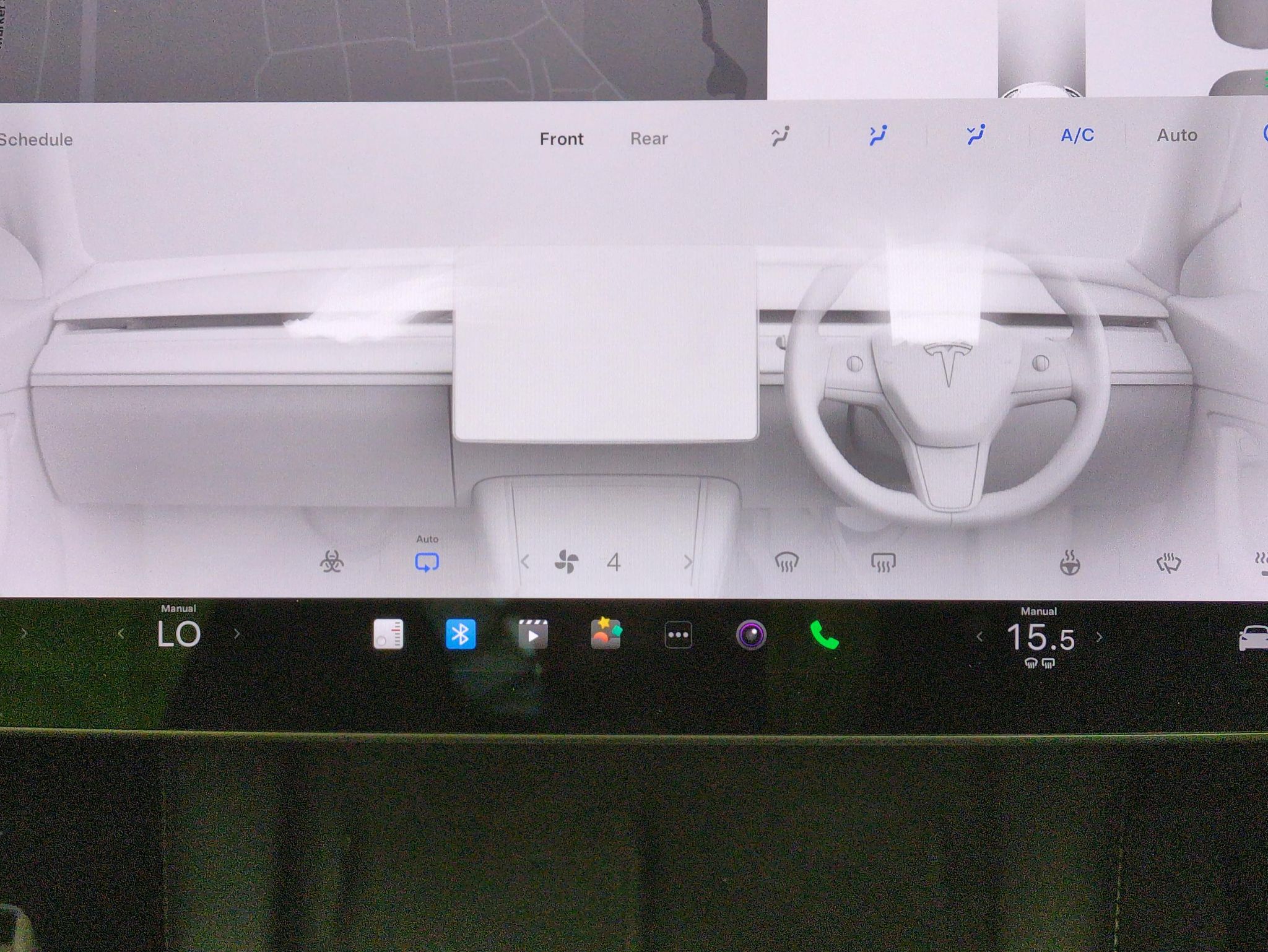Lower passenger temperature below LO

point(121,634)
